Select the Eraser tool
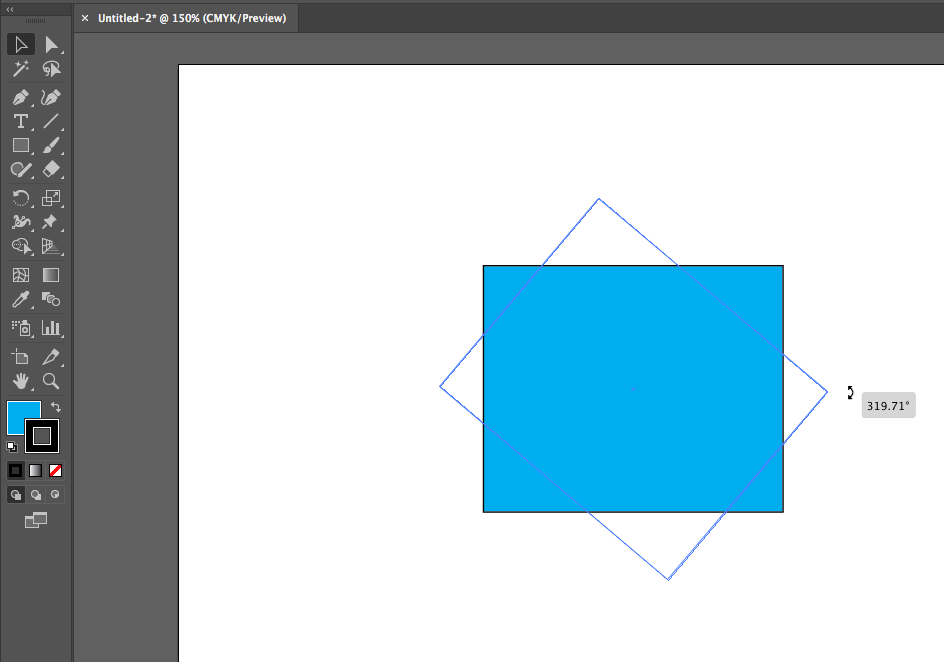This screenshot has width=944, height=662. pyautogui.click(x=51, y=170)
